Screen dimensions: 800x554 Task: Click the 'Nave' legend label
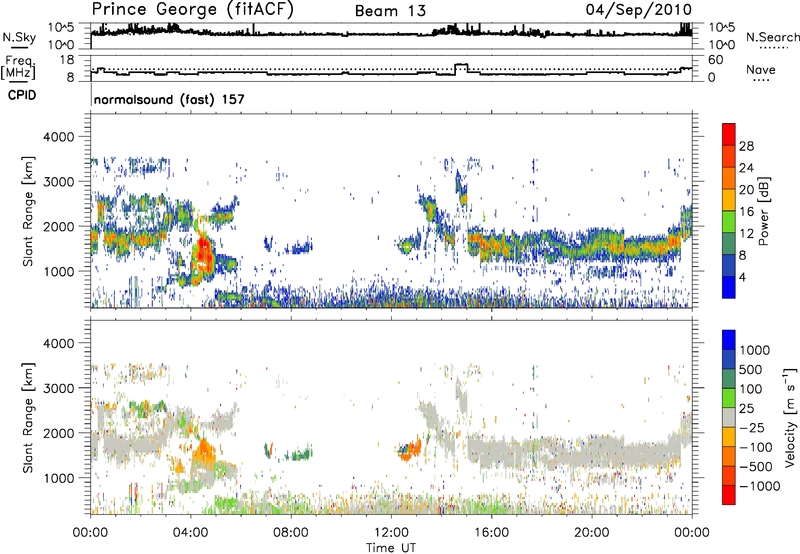tap(761, 69)
